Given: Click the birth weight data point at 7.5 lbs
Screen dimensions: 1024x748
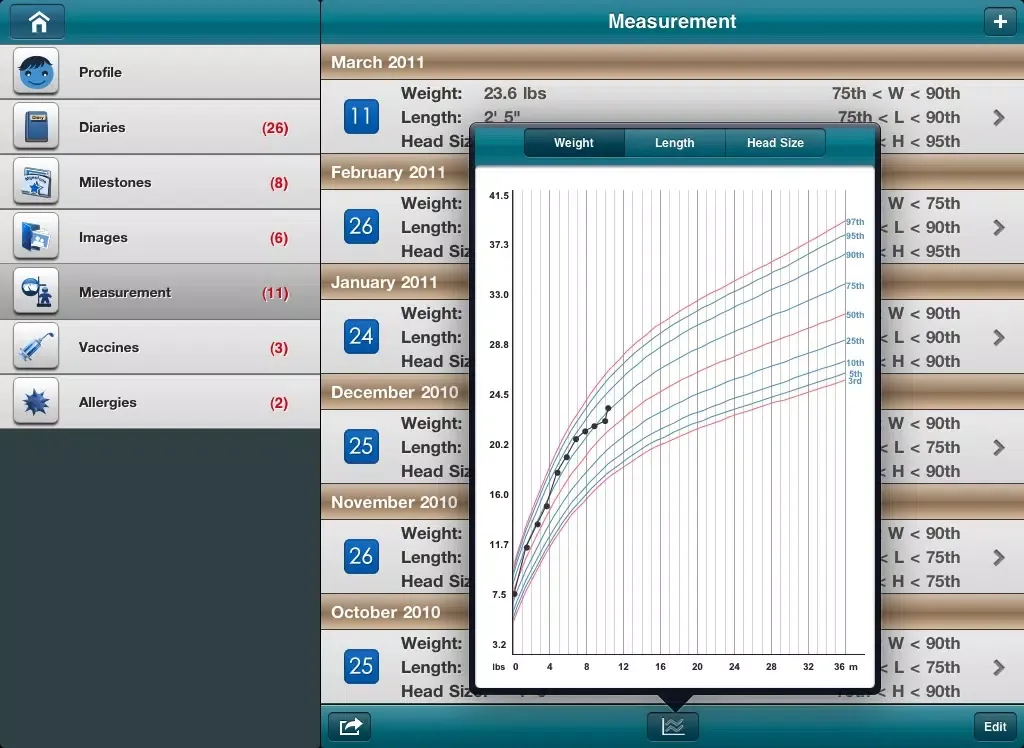Looking at the screenshot, I should (x=515, y=594).
